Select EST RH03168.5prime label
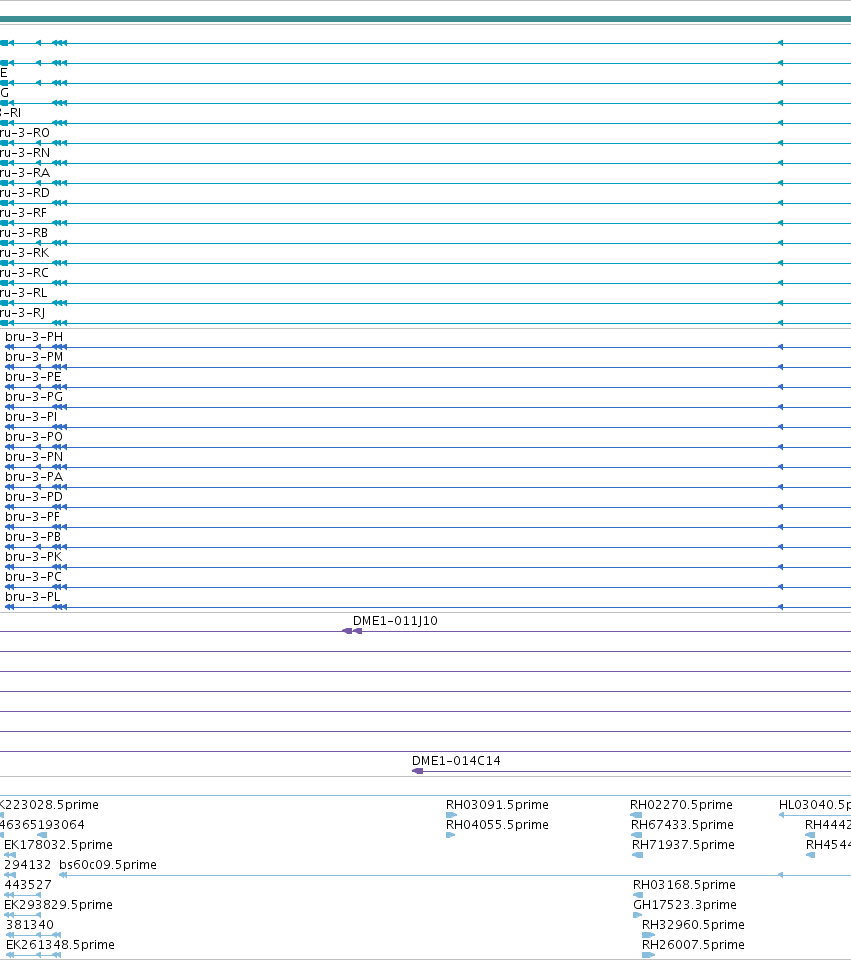 684,885
